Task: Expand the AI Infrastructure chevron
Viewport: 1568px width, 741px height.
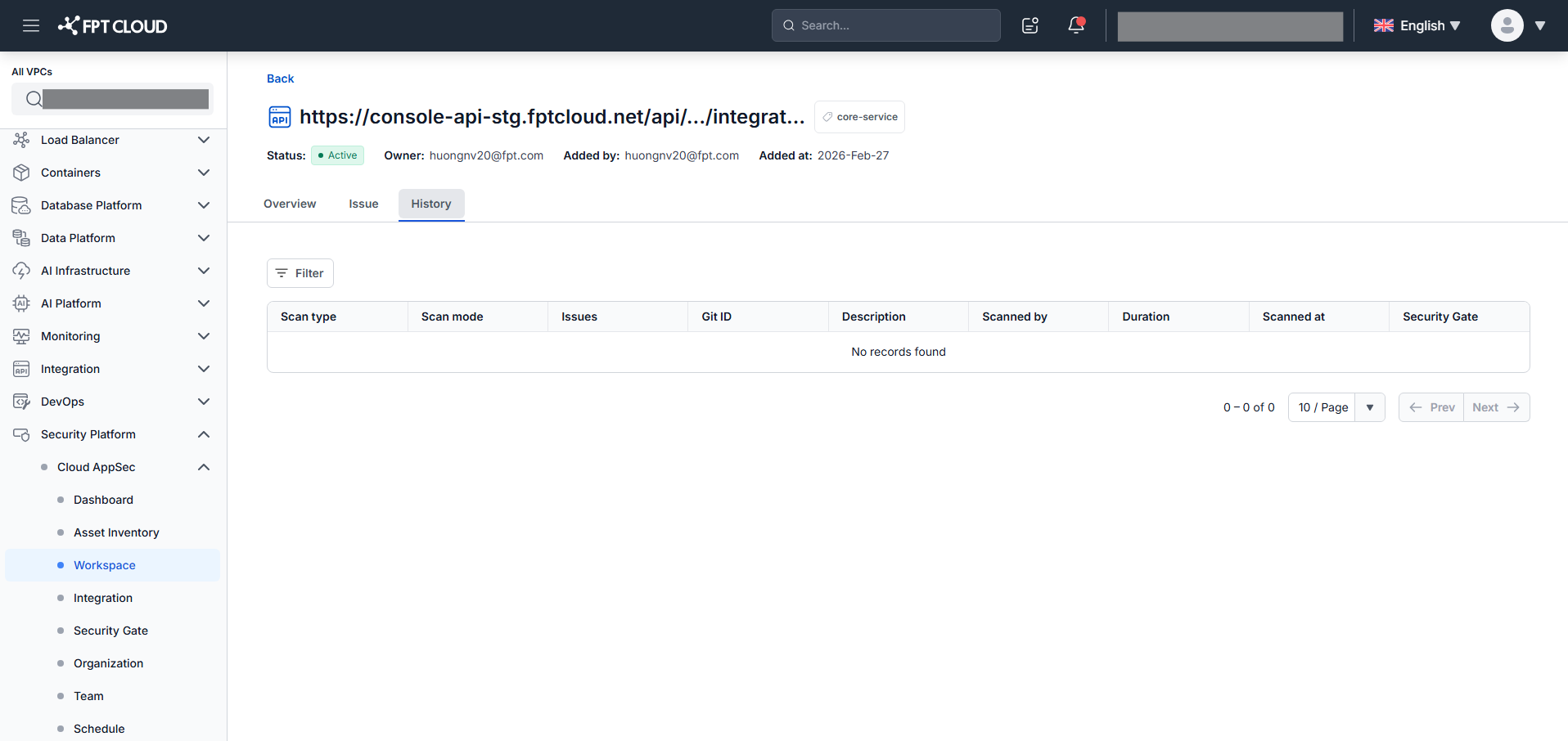Action: tap(204, 271)
